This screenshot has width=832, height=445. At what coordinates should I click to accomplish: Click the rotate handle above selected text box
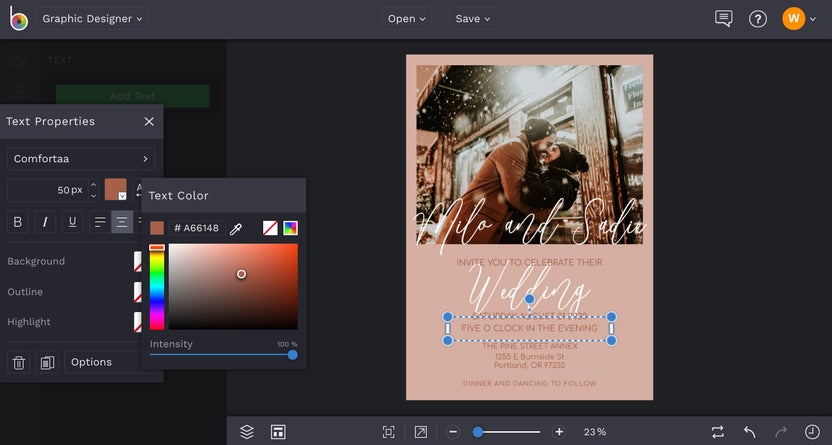point(529,299)
